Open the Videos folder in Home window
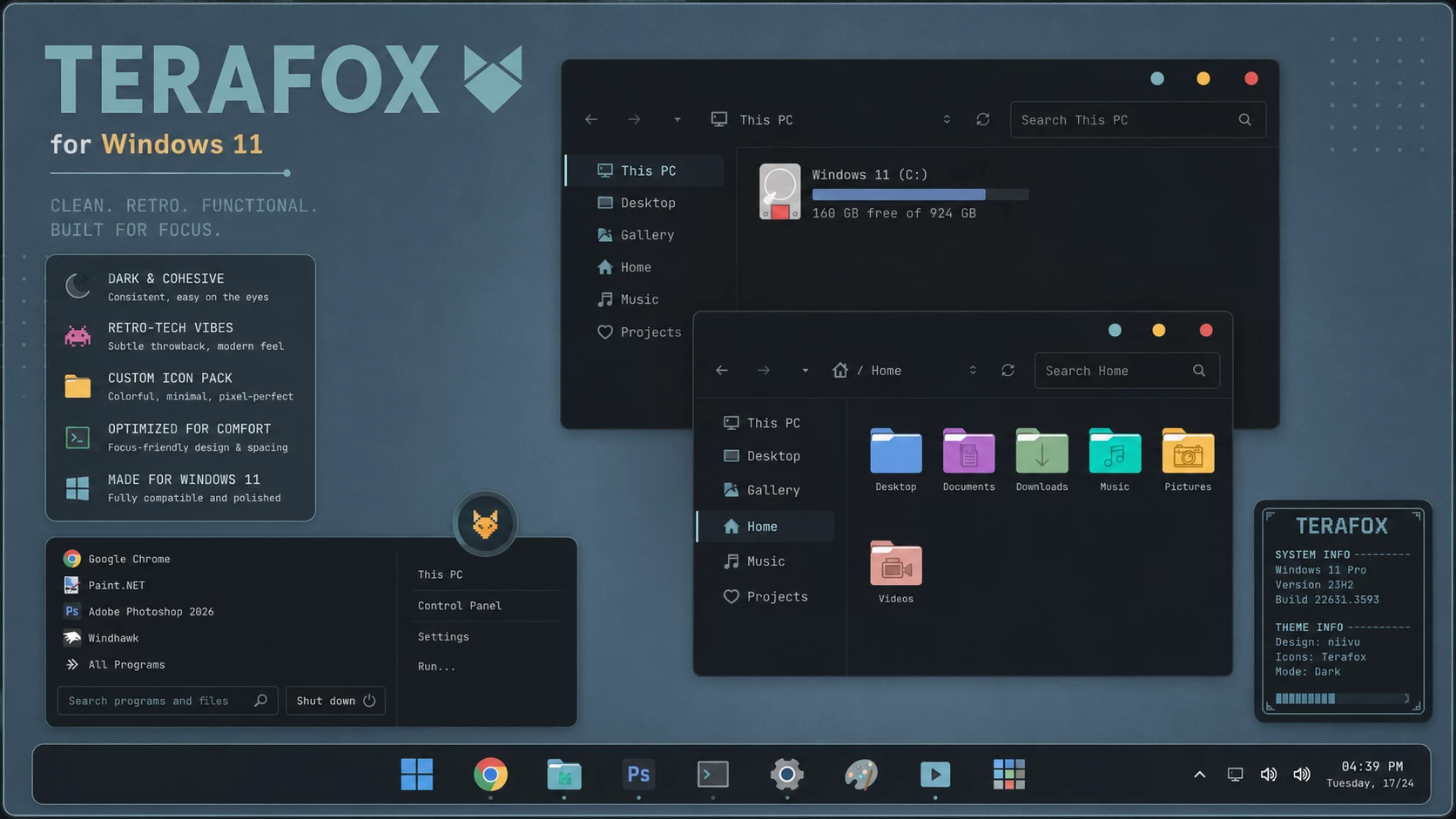 [895, 572]
